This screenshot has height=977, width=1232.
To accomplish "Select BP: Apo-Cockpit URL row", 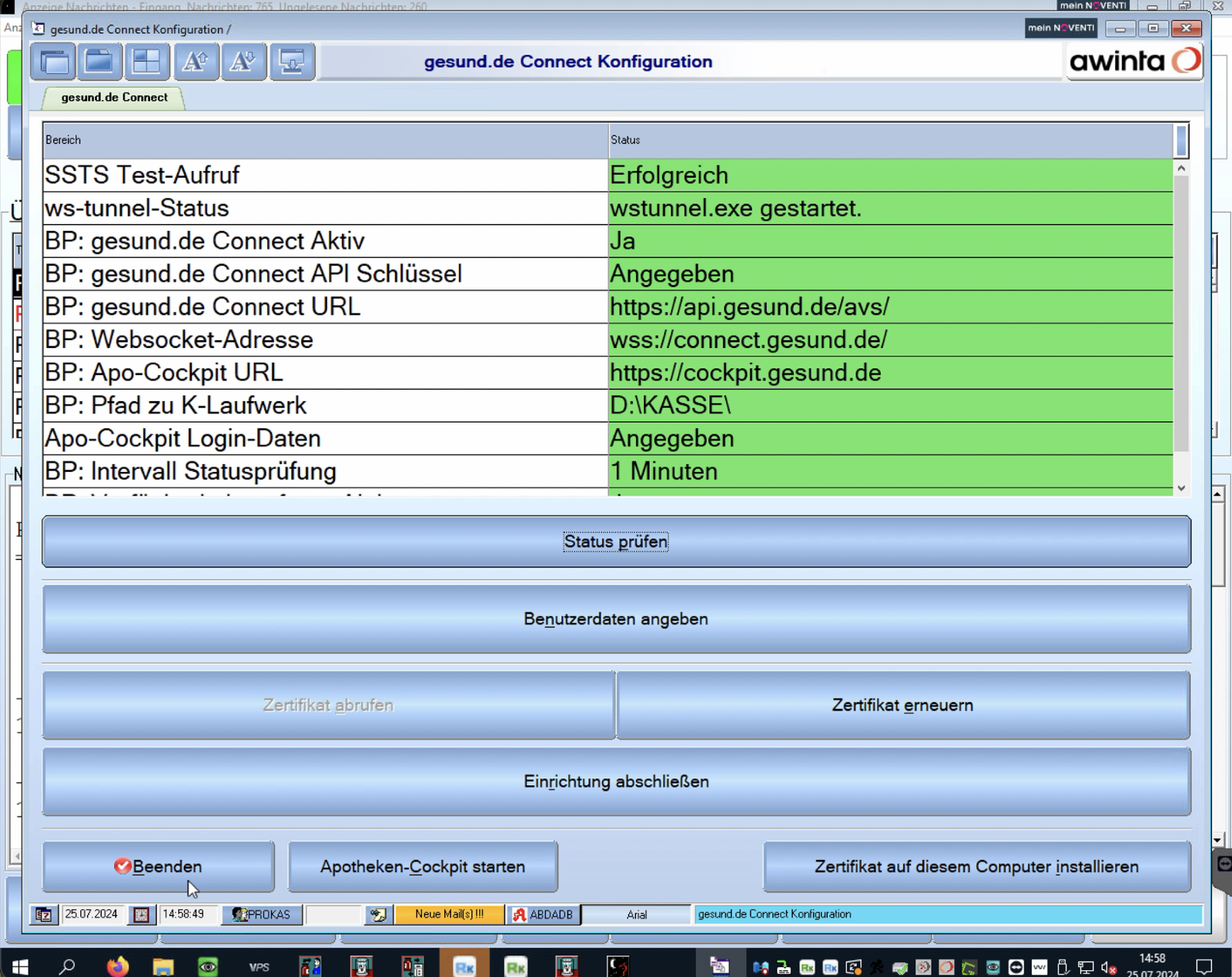I will pyautogui.click(x=325, y=373).
